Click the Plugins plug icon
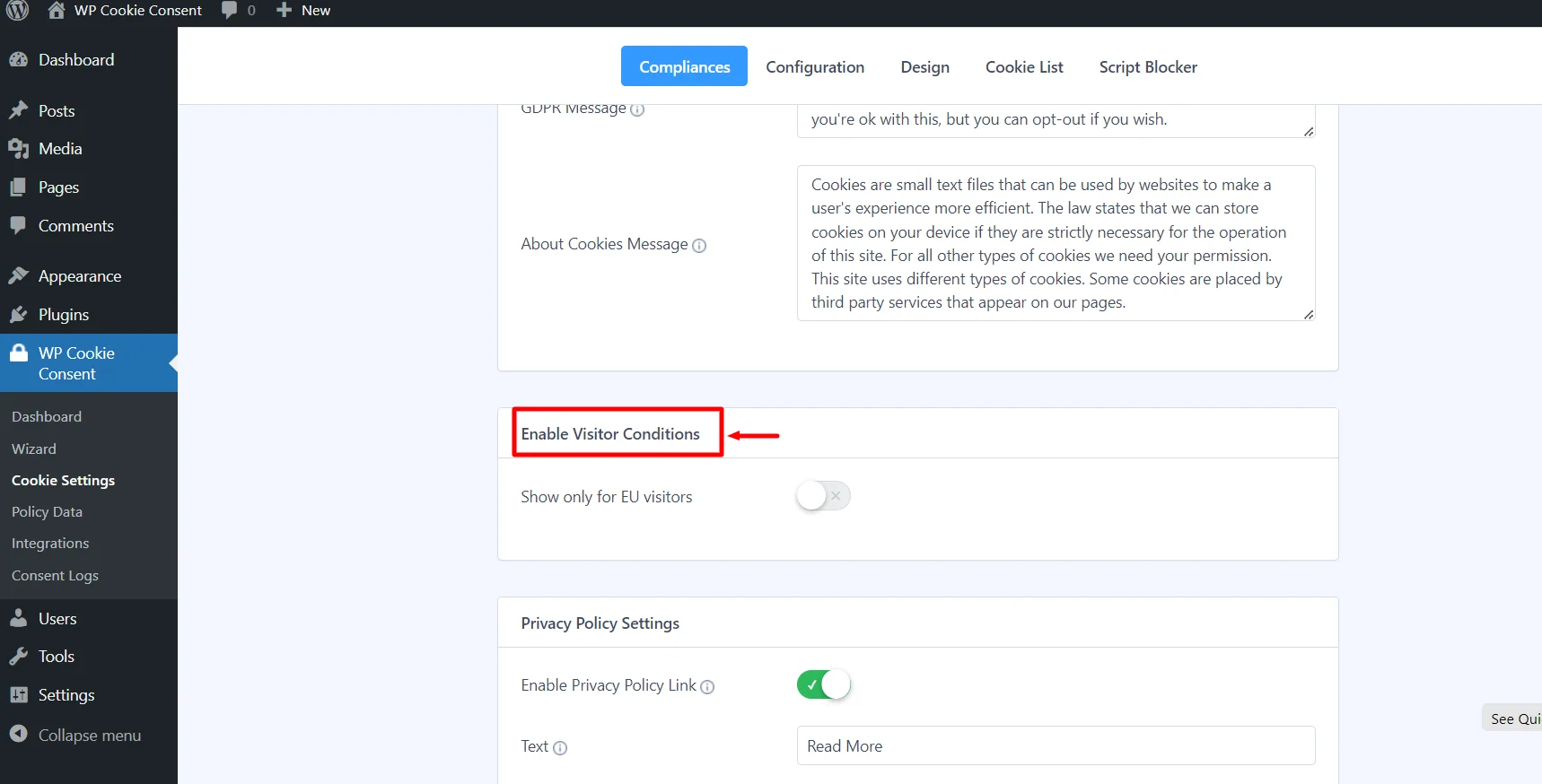 click(19, 315)
